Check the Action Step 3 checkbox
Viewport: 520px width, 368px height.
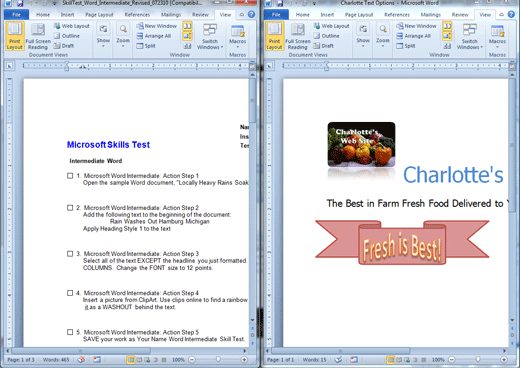(x=70, y=254)
